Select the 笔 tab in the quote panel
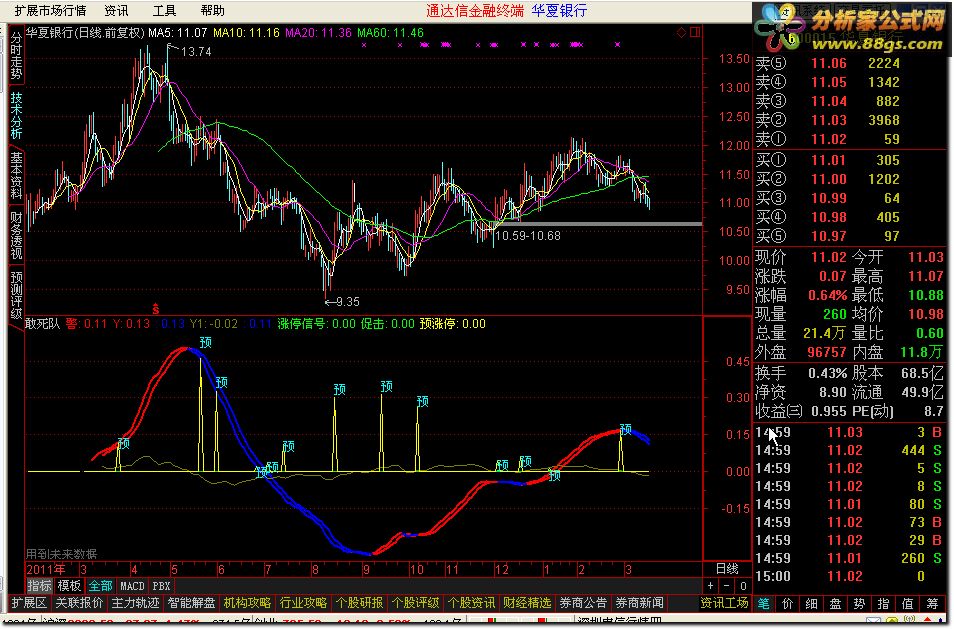This screenshot has width=954, height=629. tap(763, 603)
